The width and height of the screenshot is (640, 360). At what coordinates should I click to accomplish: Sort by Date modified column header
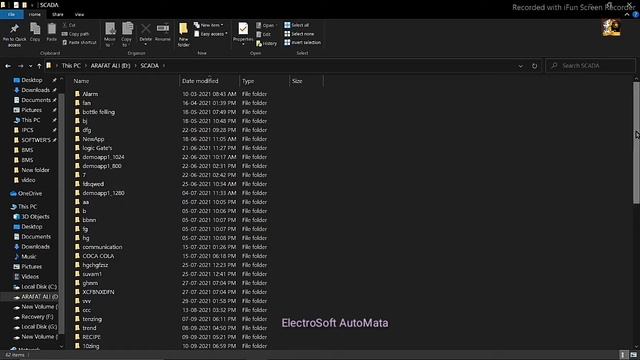(209, 81)
